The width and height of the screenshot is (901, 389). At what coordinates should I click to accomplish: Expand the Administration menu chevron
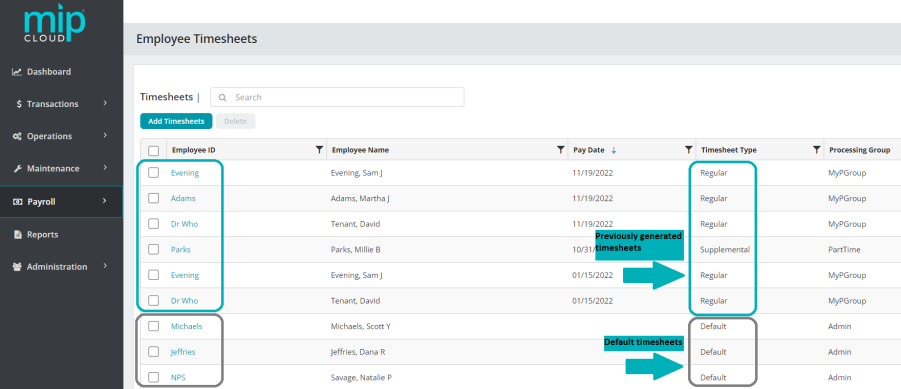[105, 266]
